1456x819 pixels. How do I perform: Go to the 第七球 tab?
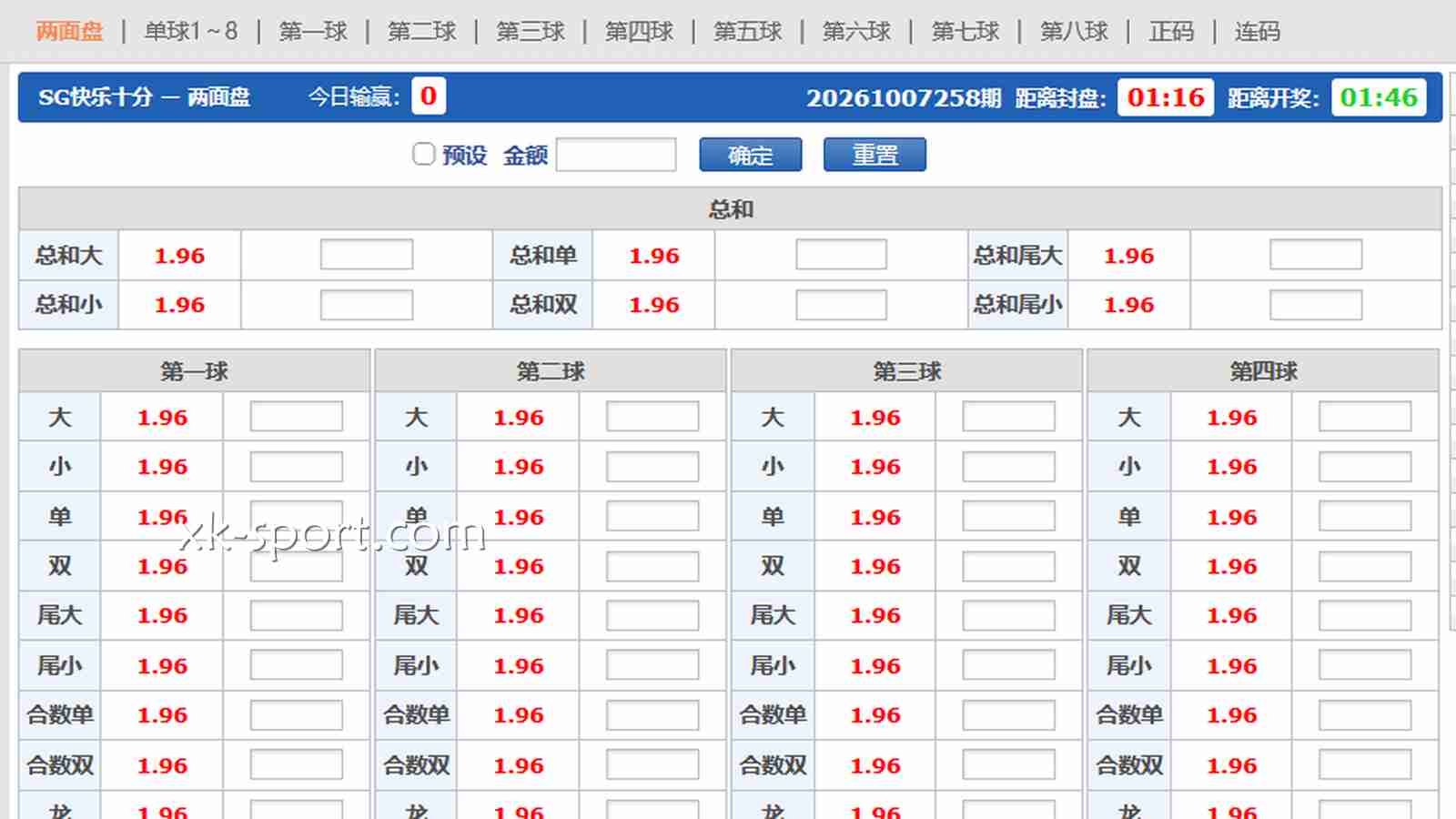pyautogui.click(x=966, y=32)
